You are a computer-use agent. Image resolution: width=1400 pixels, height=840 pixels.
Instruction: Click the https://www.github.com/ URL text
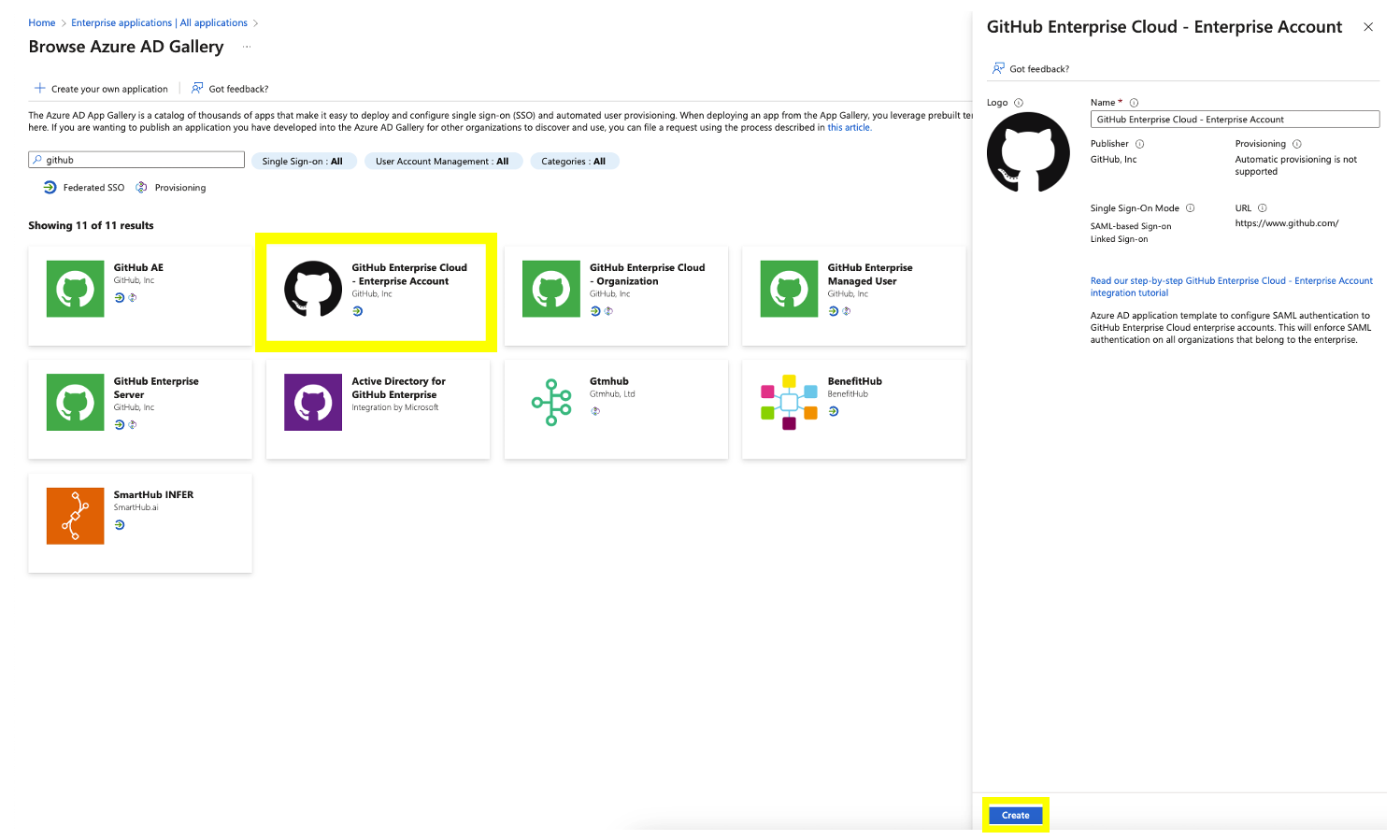coord(1287,223)
